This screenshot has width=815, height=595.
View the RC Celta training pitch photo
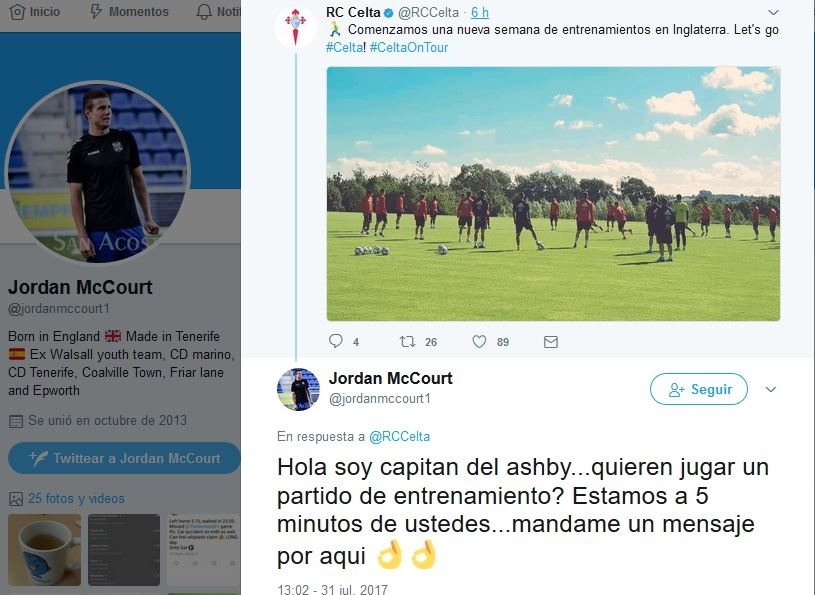click(553, 194)
